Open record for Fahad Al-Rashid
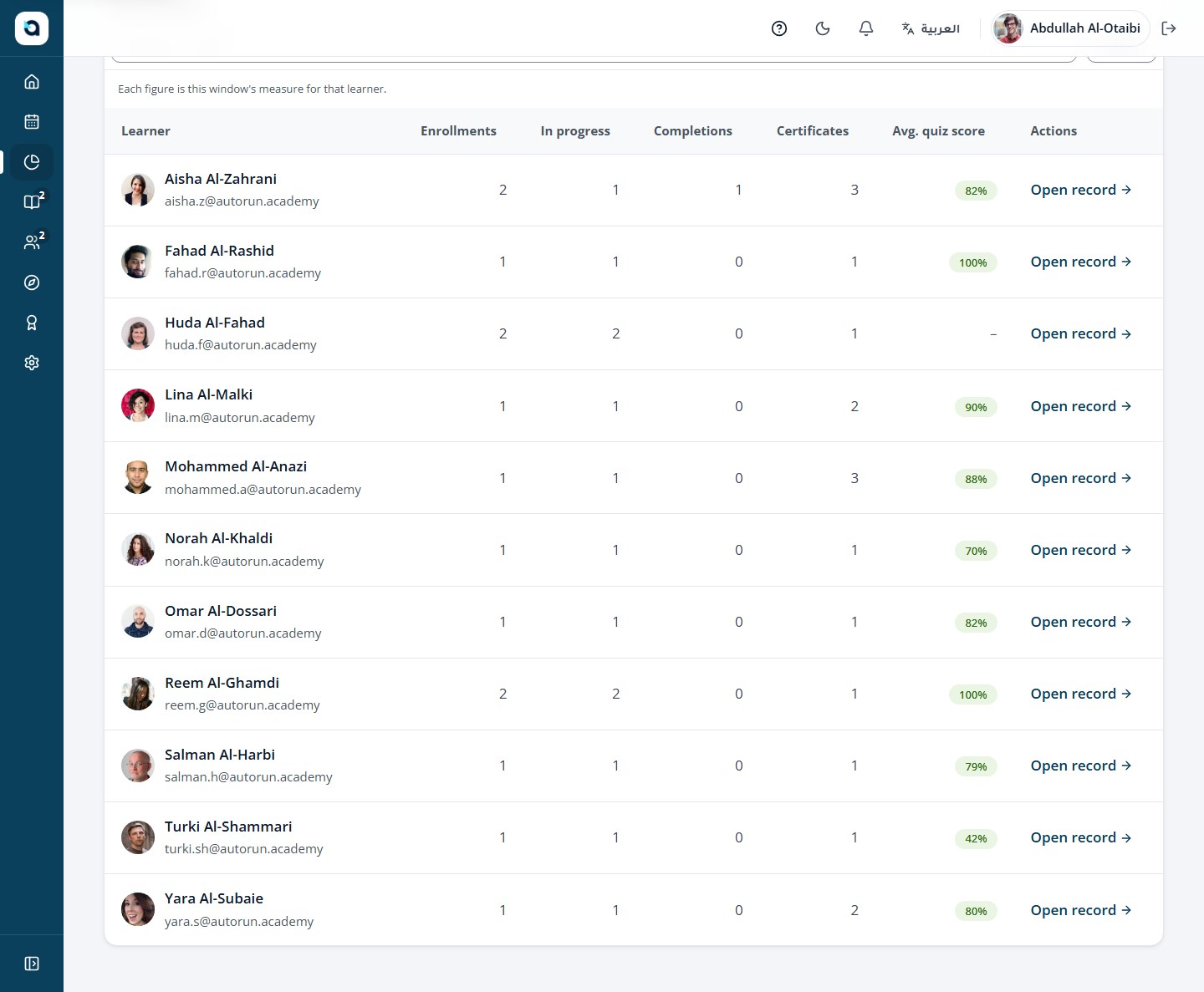1204x992 pixels. [x=1081, y=262]
